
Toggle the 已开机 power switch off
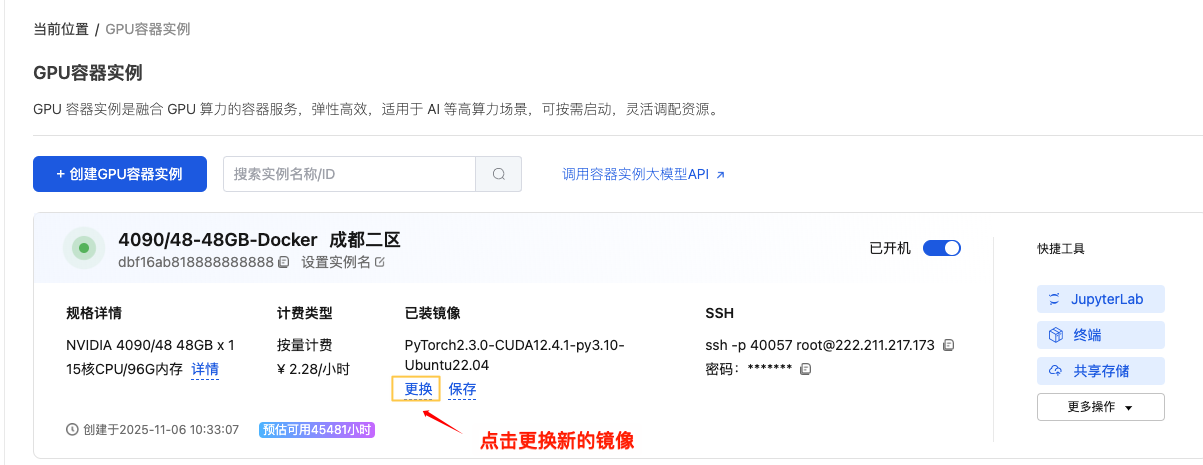tap(941, 248)
